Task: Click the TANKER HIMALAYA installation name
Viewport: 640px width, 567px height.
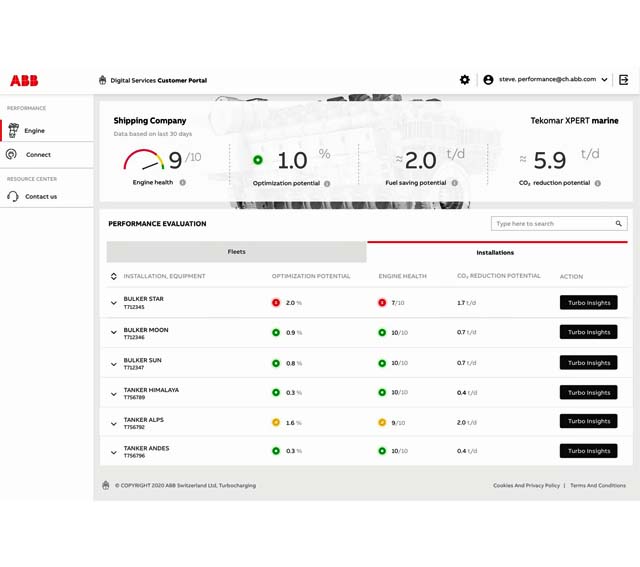Action: click(x=151, y=390)
